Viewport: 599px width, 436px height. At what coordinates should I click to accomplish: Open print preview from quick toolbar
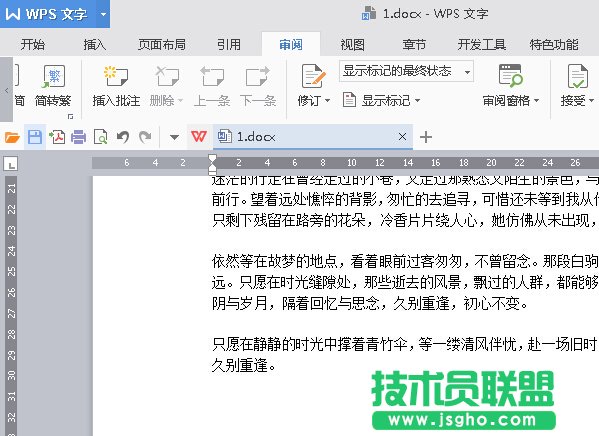click(100, 137)
